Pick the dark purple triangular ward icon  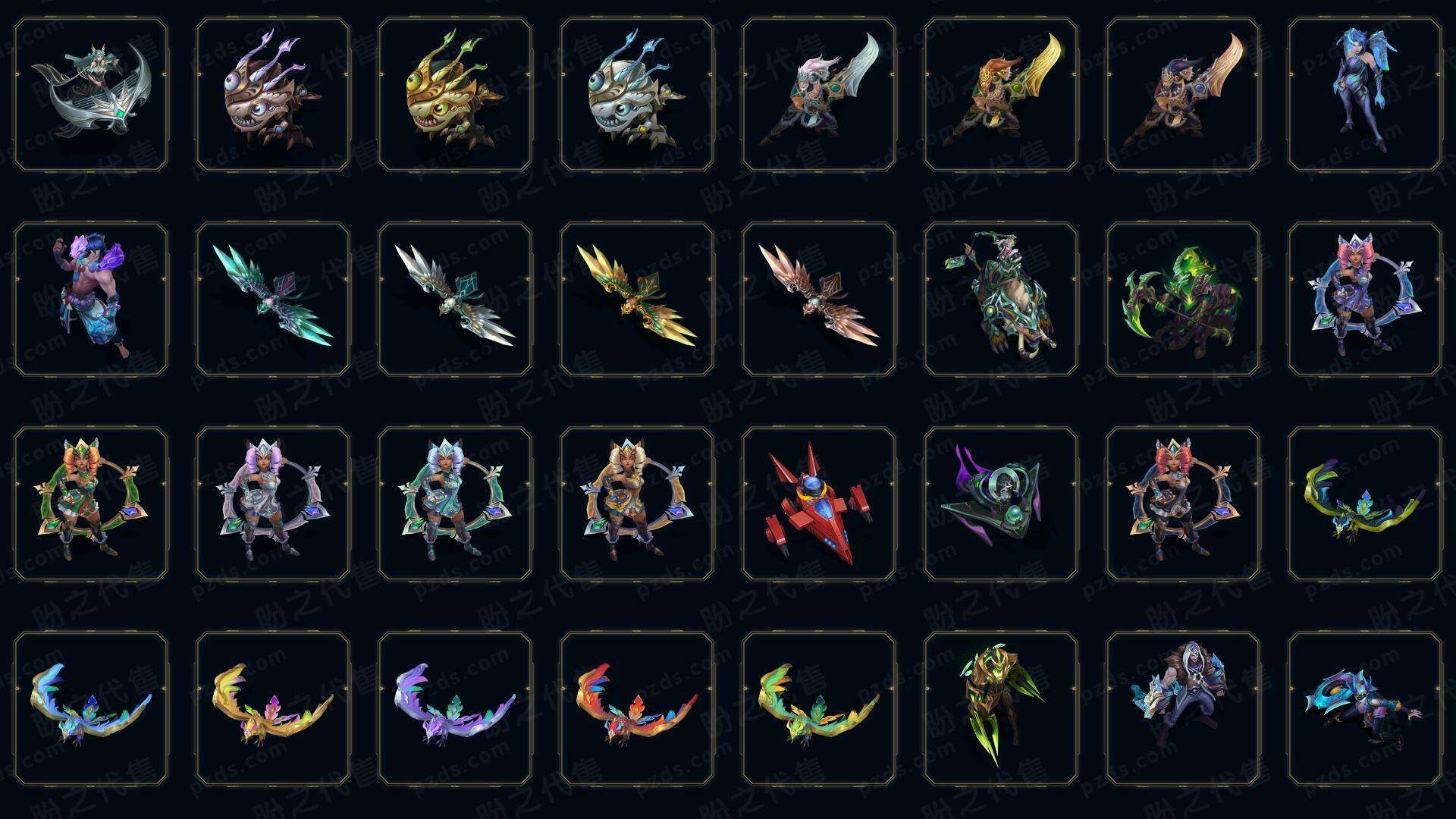[x=1001, y=504]
